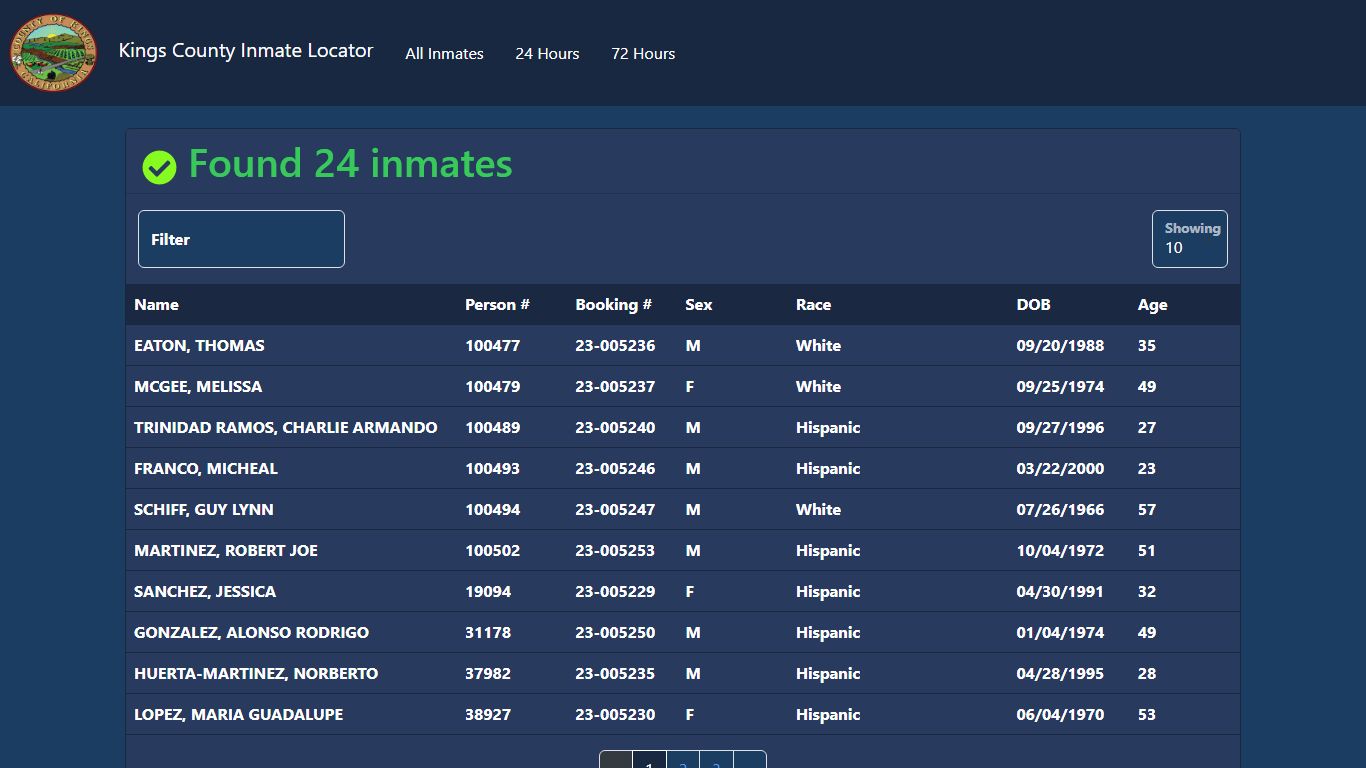The height and width of the screenshot is (768, 1366).
Task: Click booking number 23-005236
Action: coord(615,346)
